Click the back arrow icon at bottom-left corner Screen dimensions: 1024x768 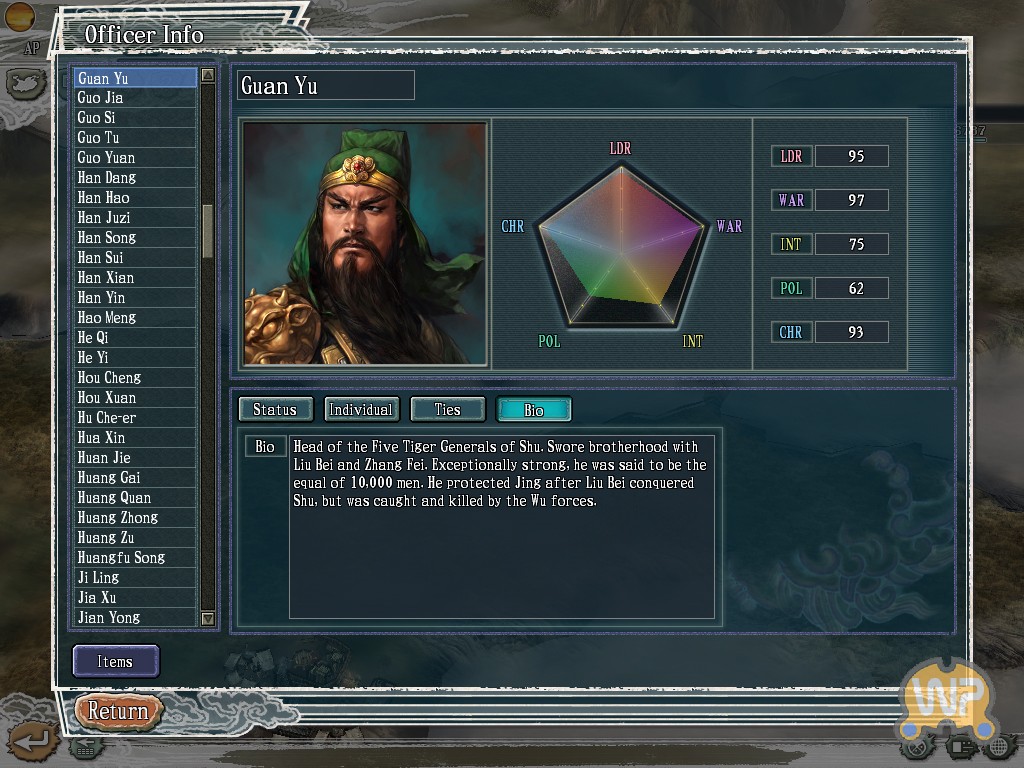click(33, 741)
